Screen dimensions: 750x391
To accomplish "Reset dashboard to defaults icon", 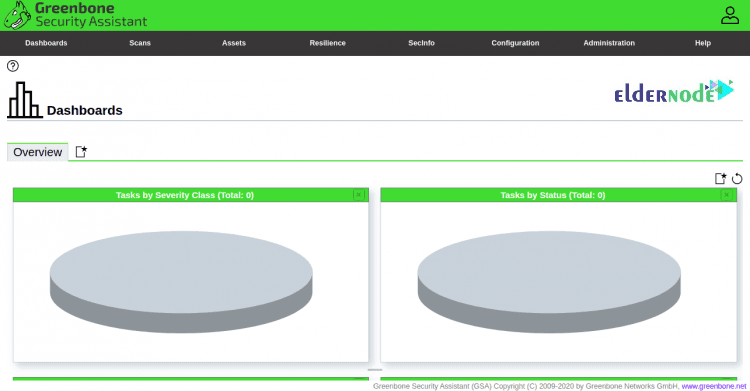I will coord(737,179).
